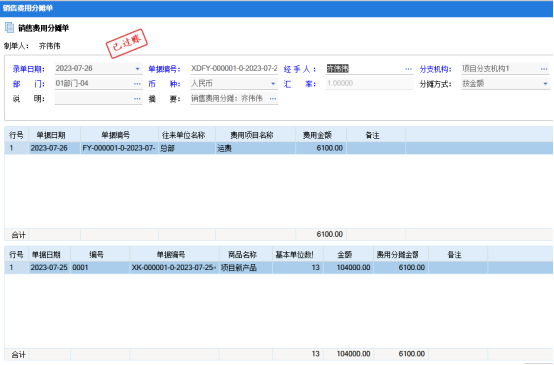Select 费用项目名称 column header
Image resolution: width=554 pixels, height=365 pixels.
(x=255, y=135)
